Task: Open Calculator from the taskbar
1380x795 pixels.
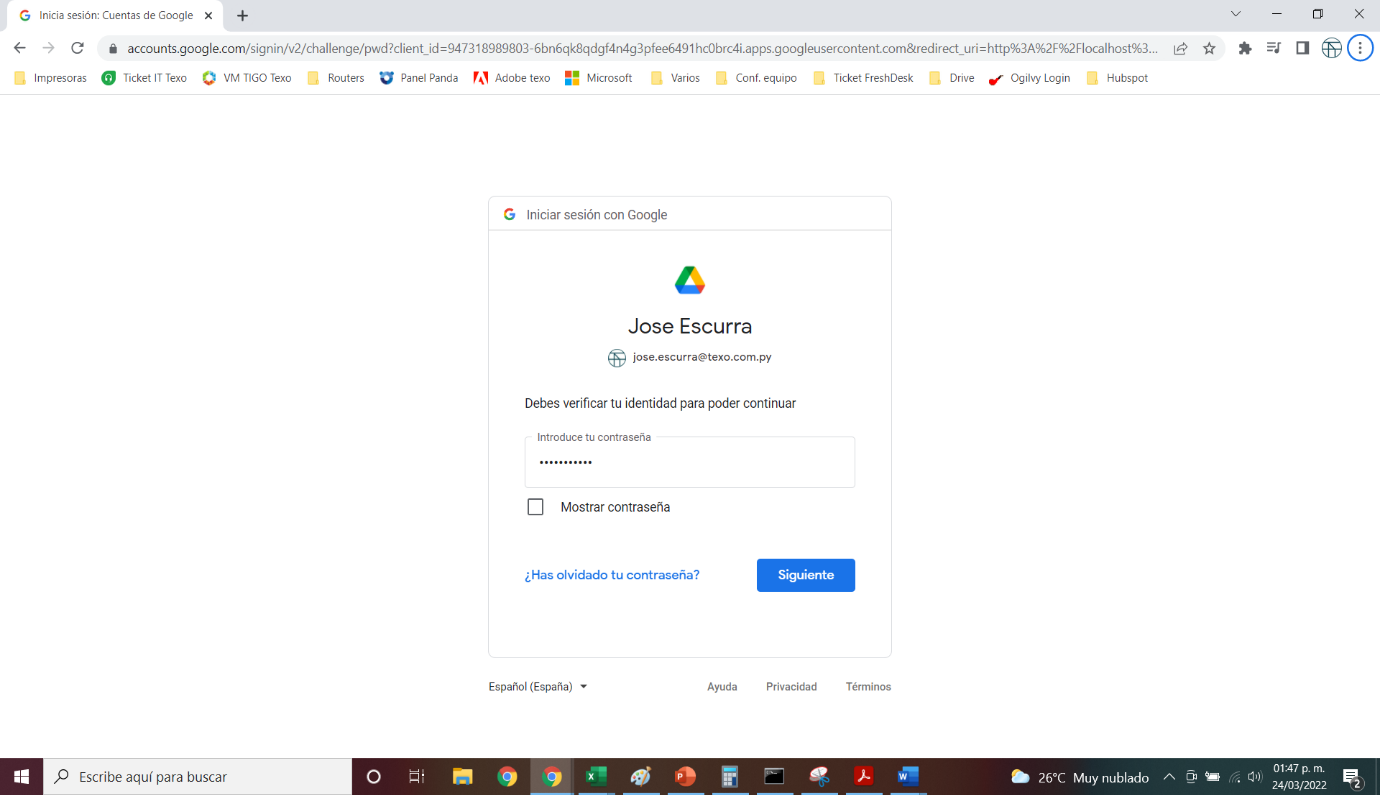Action: pyautogui.click(x=730, y=776)
